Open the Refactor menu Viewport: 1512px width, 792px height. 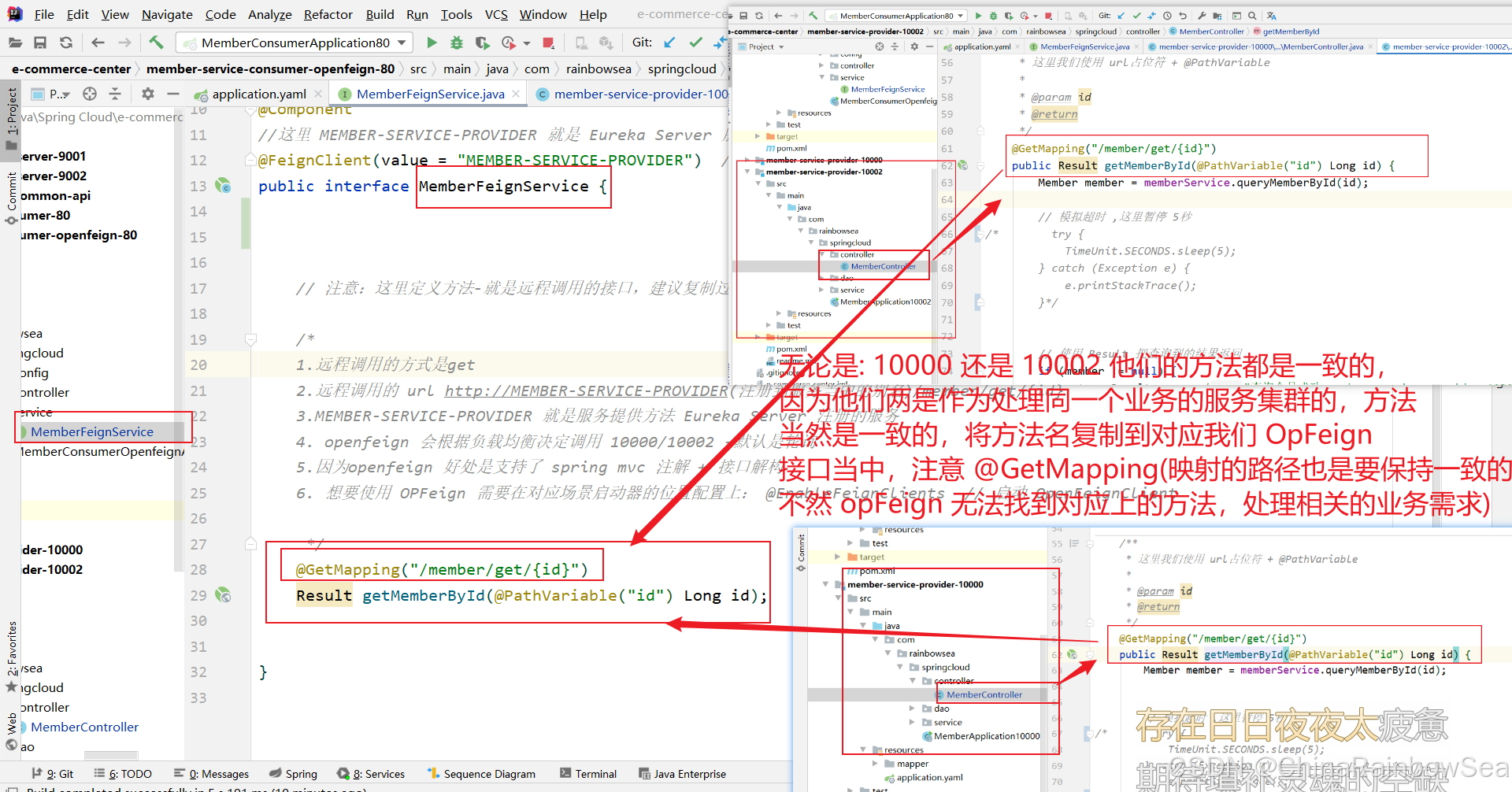coord(328,14)
